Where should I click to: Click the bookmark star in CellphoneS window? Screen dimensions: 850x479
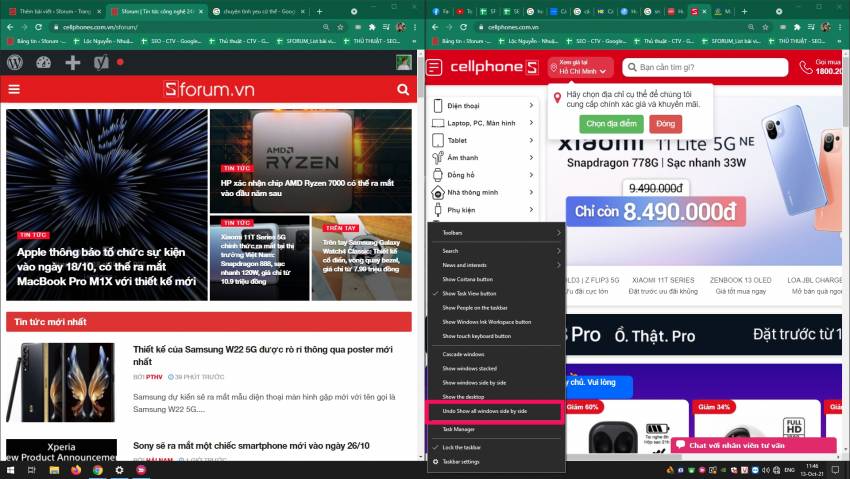[765, 27]
